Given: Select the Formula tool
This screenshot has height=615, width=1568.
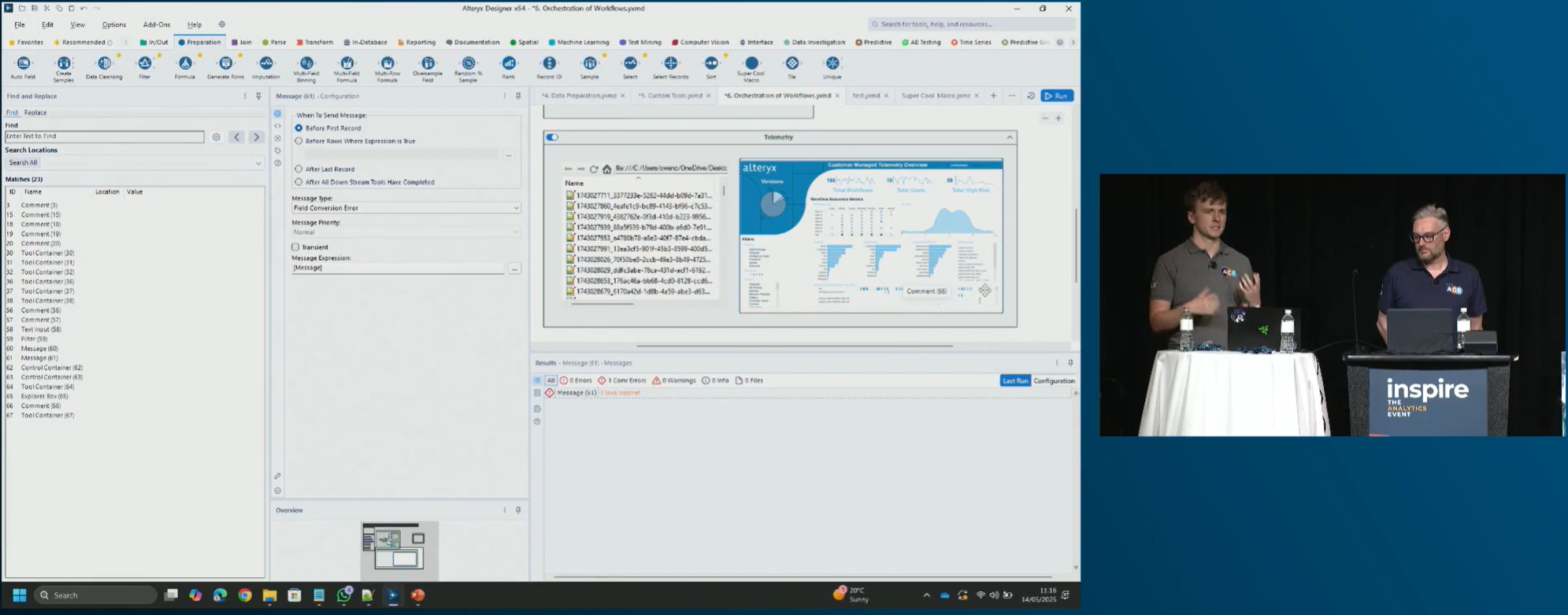Looking at the screenshot, I should click(x=185, y=68).
